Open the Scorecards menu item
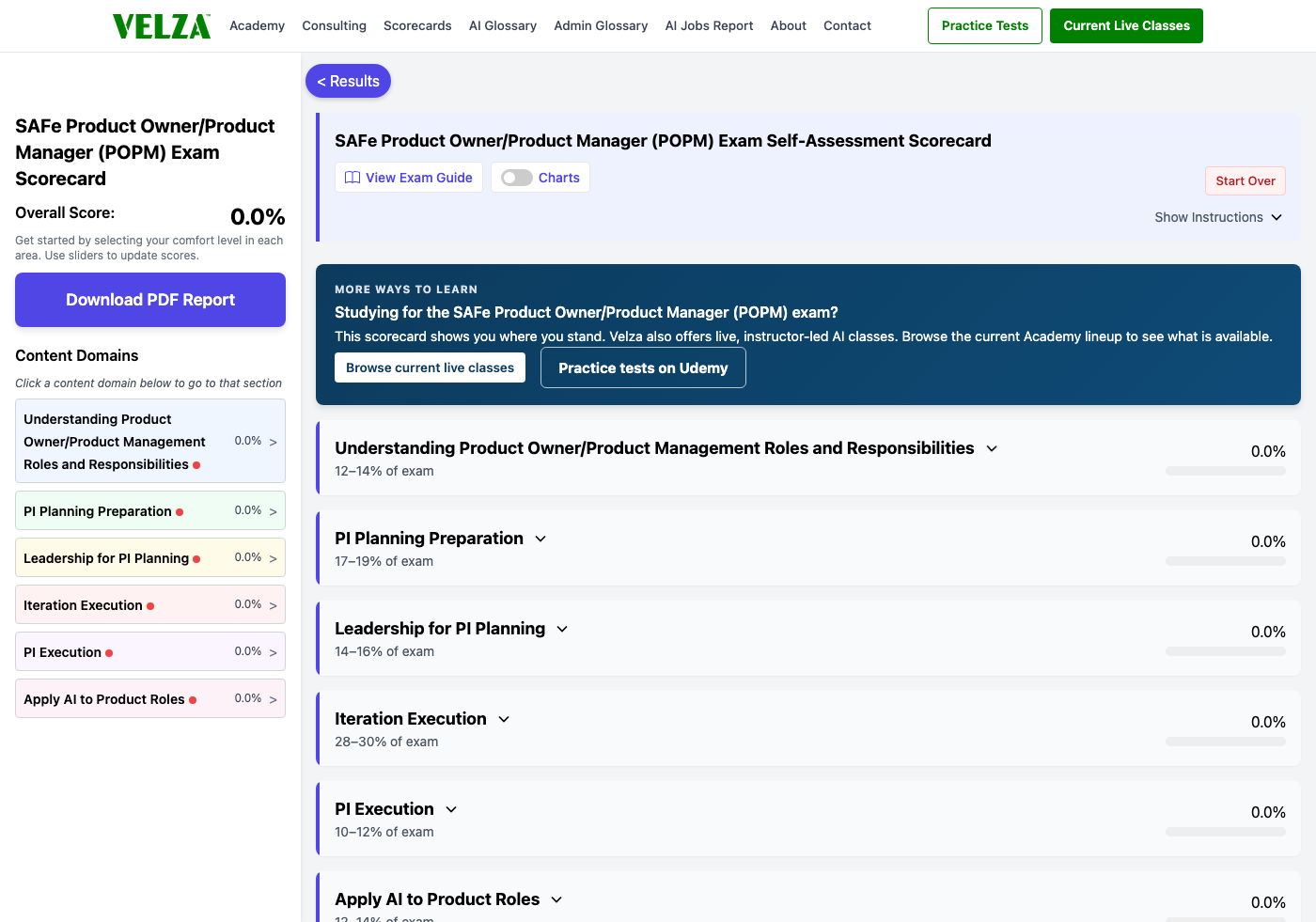 coord(417,25)
